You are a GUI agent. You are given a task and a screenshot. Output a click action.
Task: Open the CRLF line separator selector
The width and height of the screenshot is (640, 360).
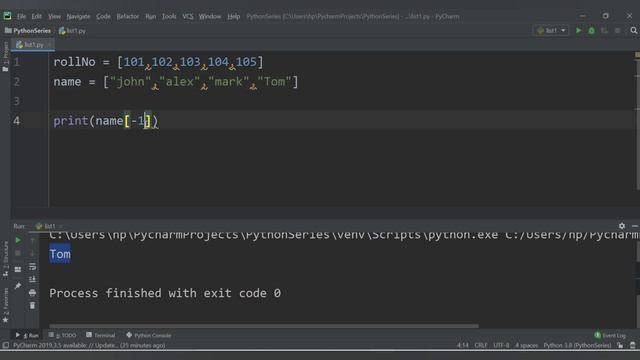[480, 345]
